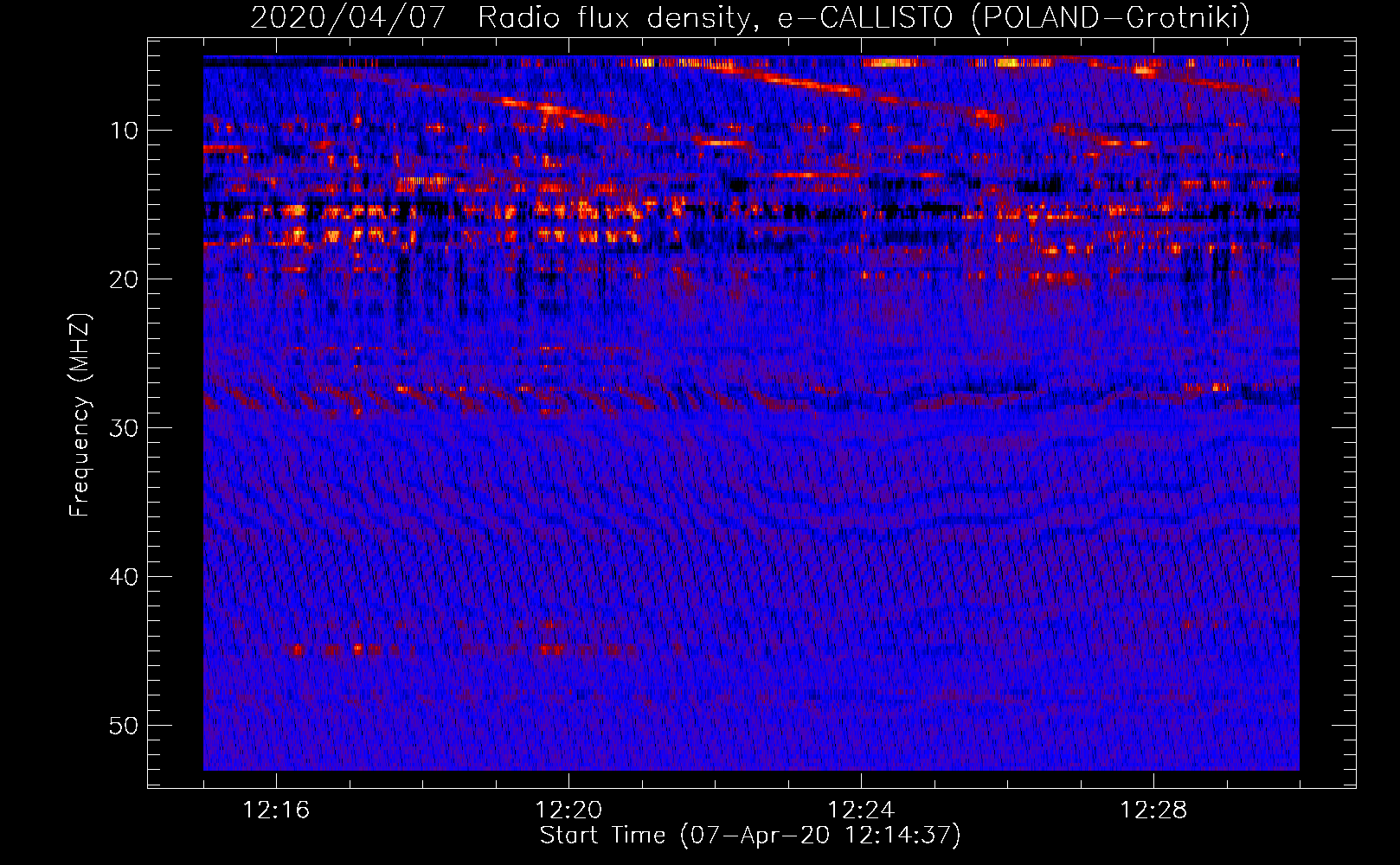Select the 20 MHz frequency tick label
The image size is (1400, 865).
pyautogui.click(x=125, y=279)
